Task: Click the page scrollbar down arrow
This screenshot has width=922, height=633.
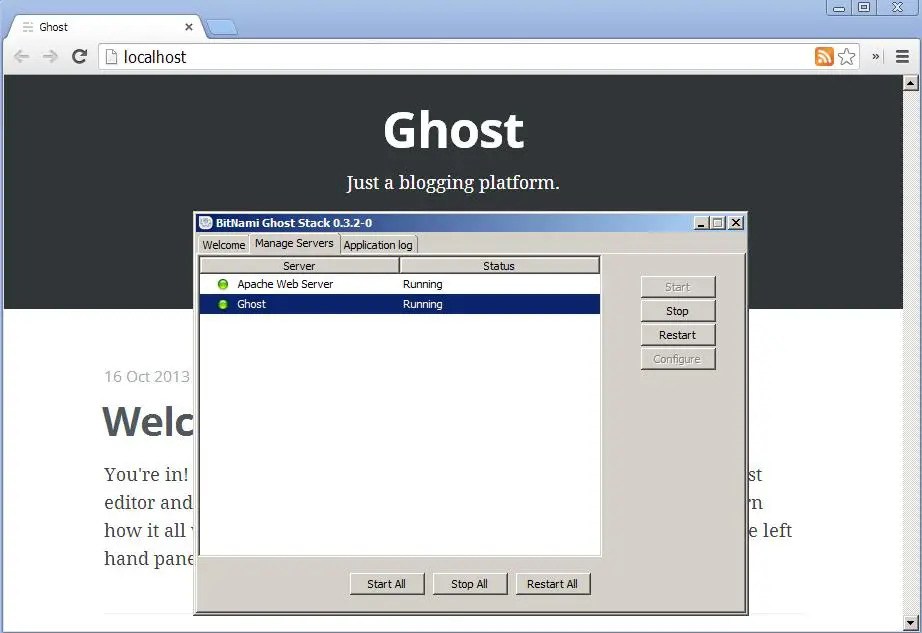Action: (911, 622)
